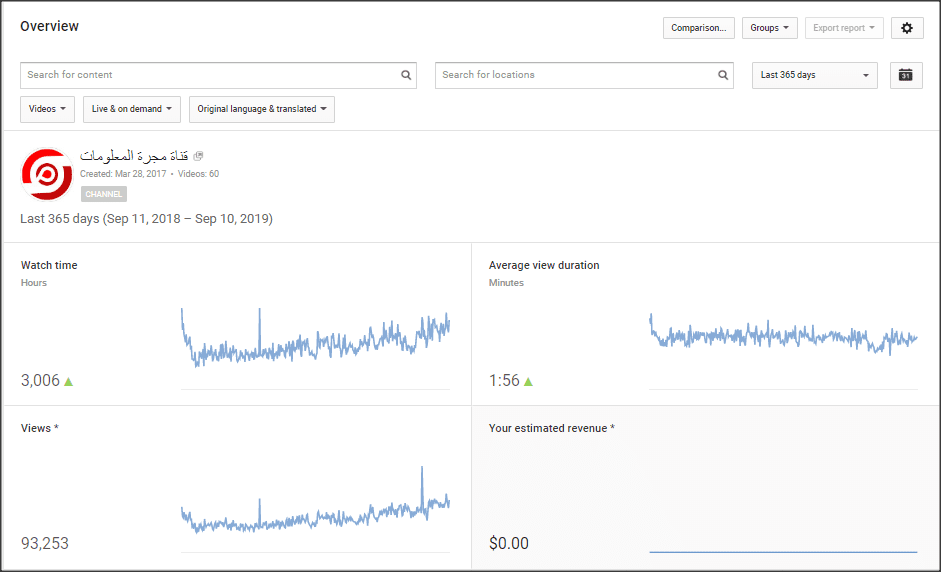The image size is (941, 572).
Task: Open the Last 365 days range dropdown
Action: [x=814, y=75]
